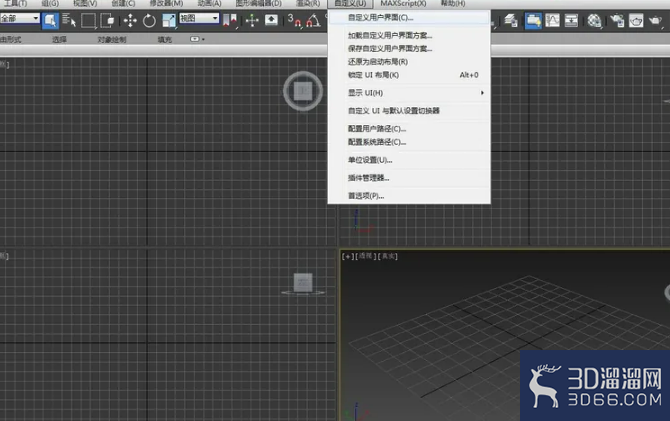Open the 视图(V) menu
Image resolution: width=670 pixels, height=421 pixels.
pos(85,3)
